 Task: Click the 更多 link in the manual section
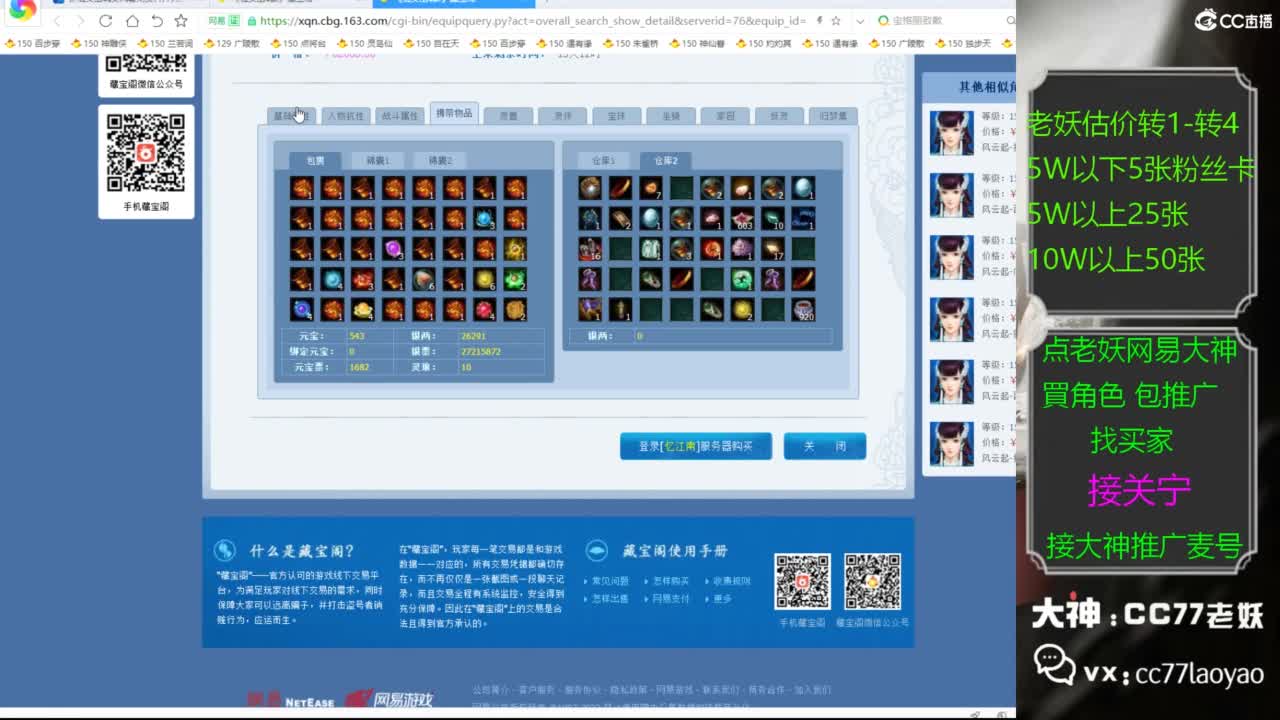coord(723,599)
